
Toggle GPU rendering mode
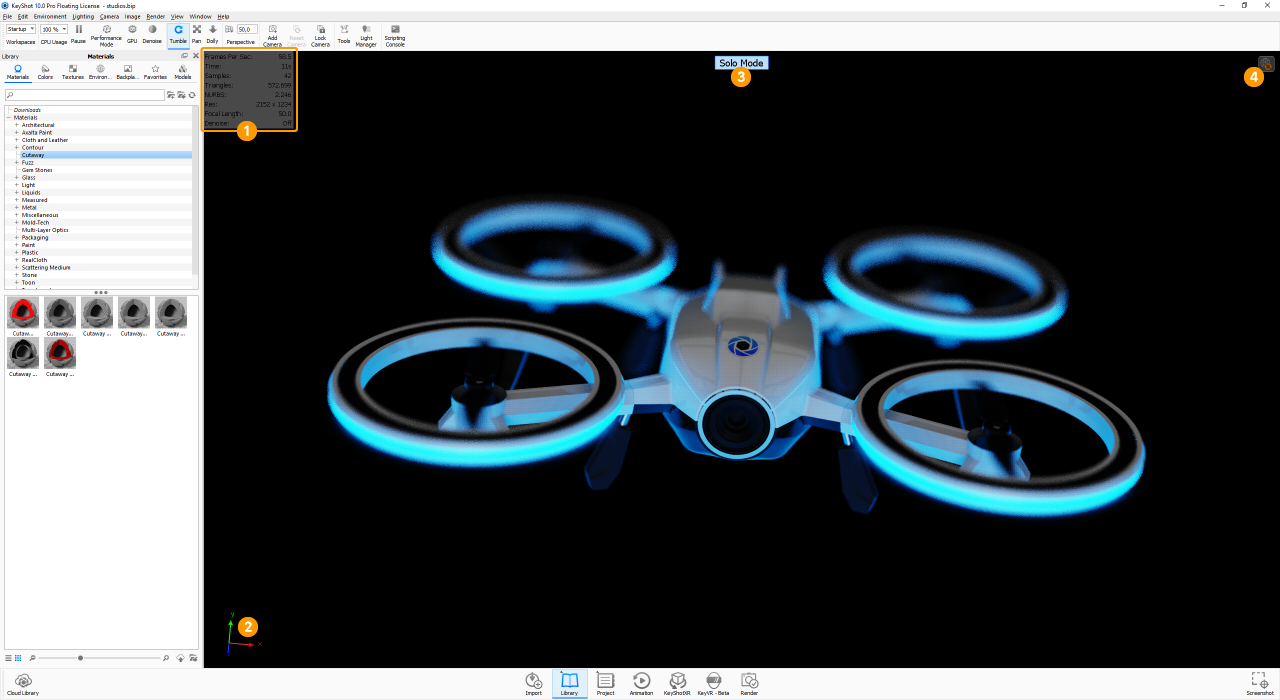(x=131, y=33)
